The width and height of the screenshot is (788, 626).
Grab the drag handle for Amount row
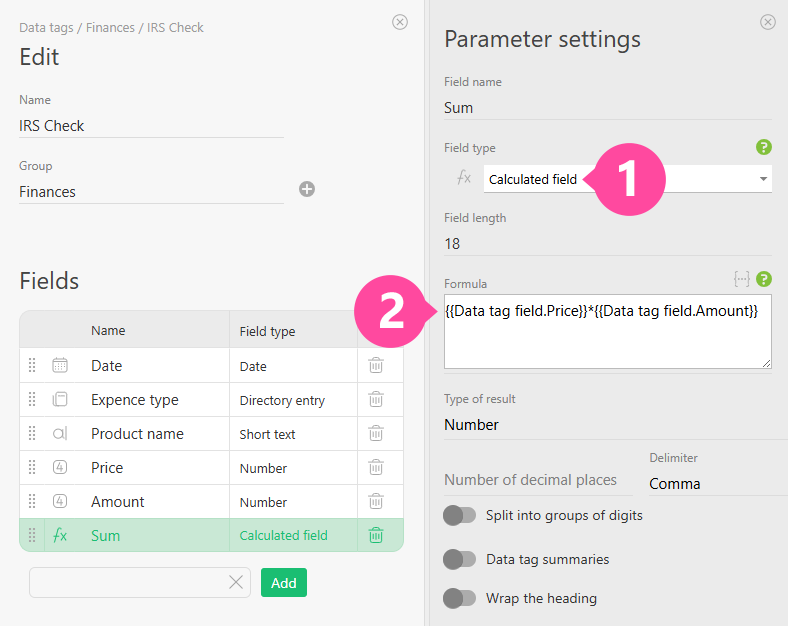pos(32,502)
